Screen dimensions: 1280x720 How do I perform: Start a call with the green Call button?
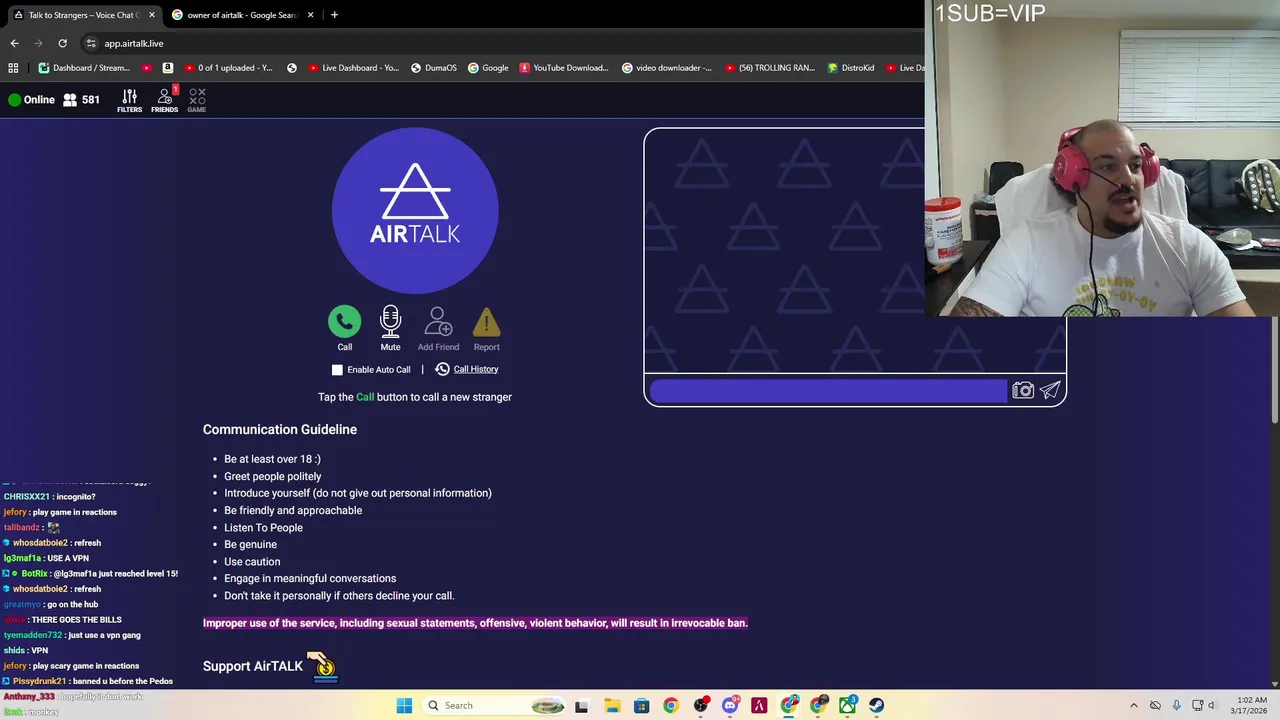[344, 322]
